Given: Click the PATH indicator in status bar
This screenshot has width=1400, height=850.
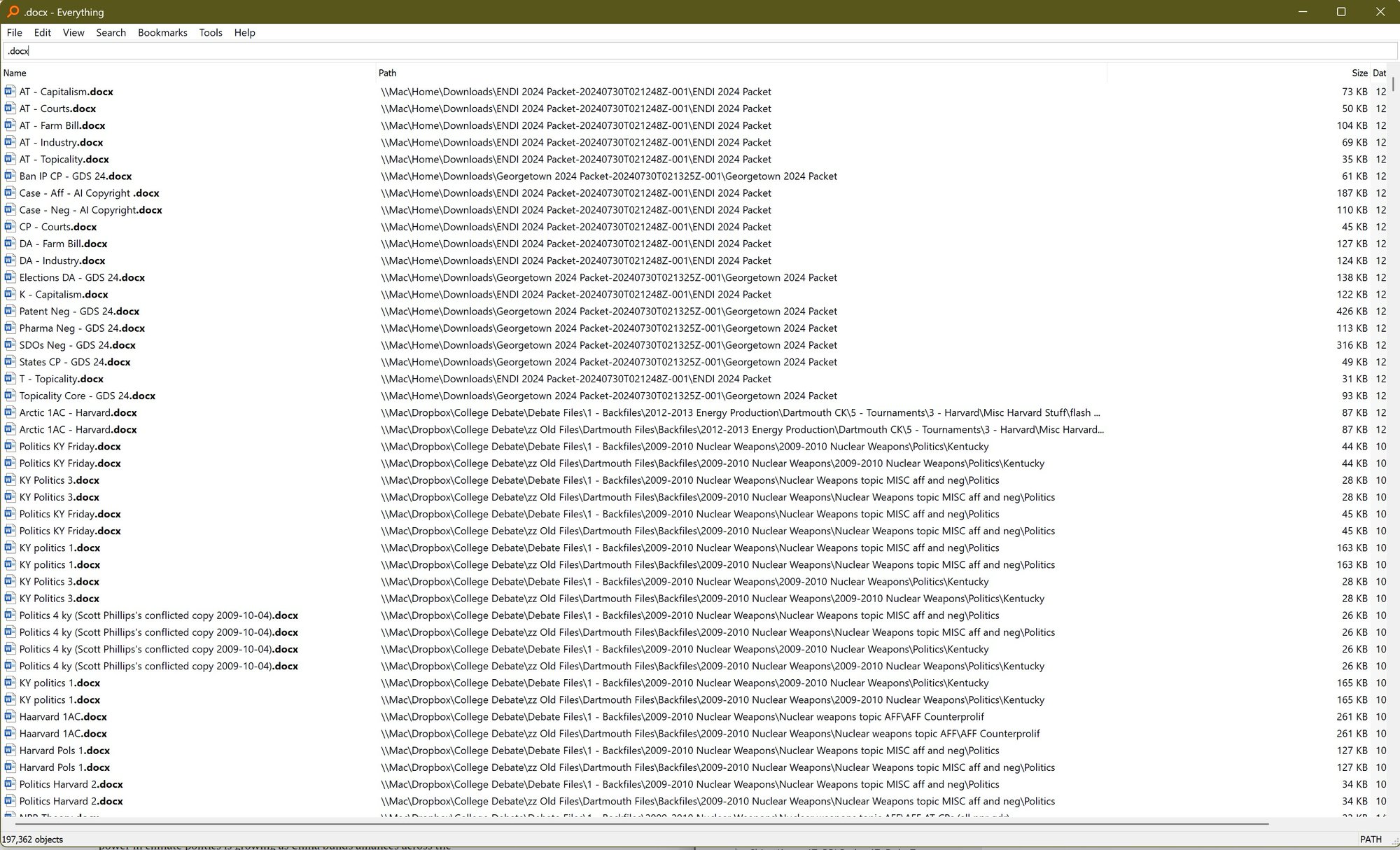Looking at the screenshot, I should click(x=1370, y=839).
